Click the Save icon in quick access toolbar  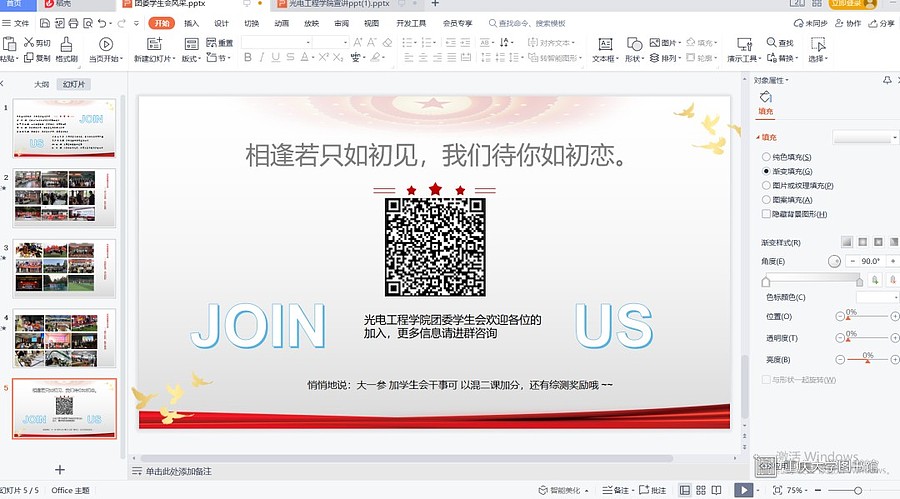click(x=45, y=23)
